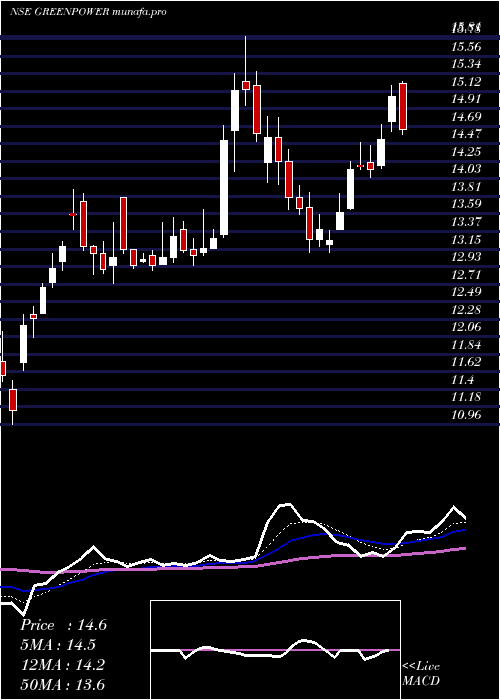Click the 12.49 price axis label

click(466, 292)
